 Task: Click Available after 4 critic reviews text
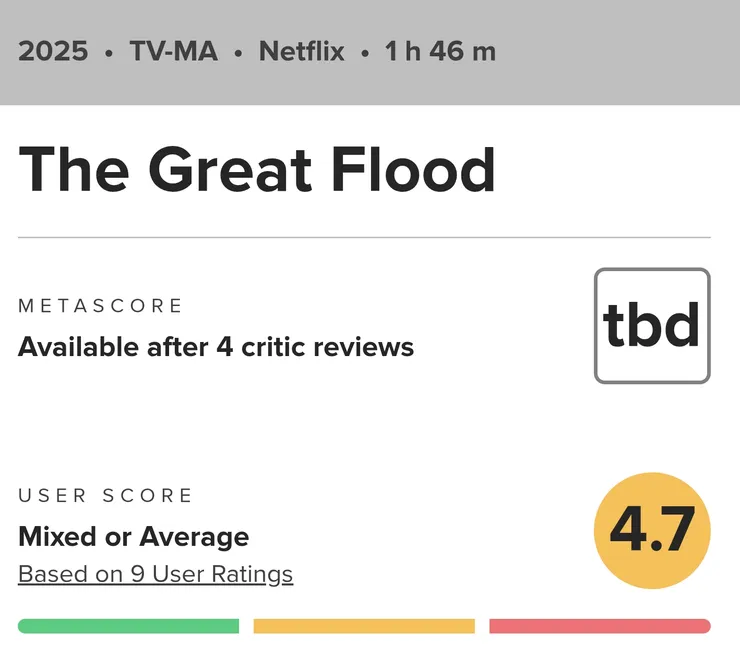click(x=216, y=347)
